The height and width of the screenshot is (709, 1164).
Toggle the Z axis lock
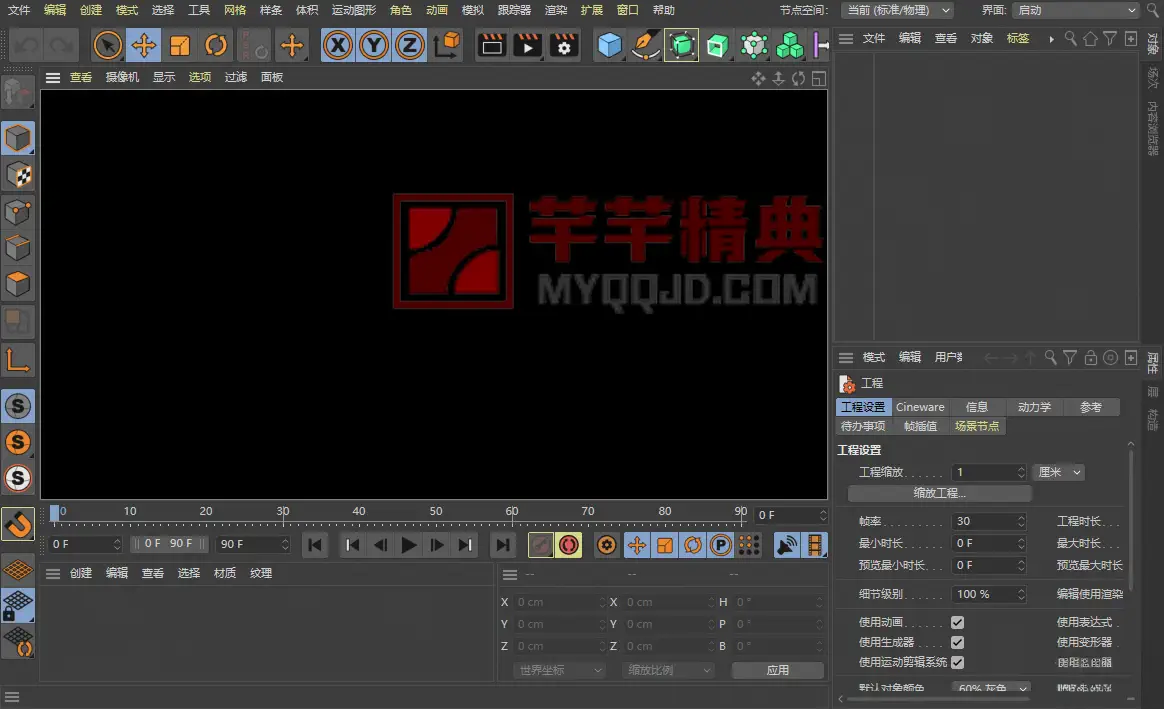pyautogui.click(x=409, y=45)
